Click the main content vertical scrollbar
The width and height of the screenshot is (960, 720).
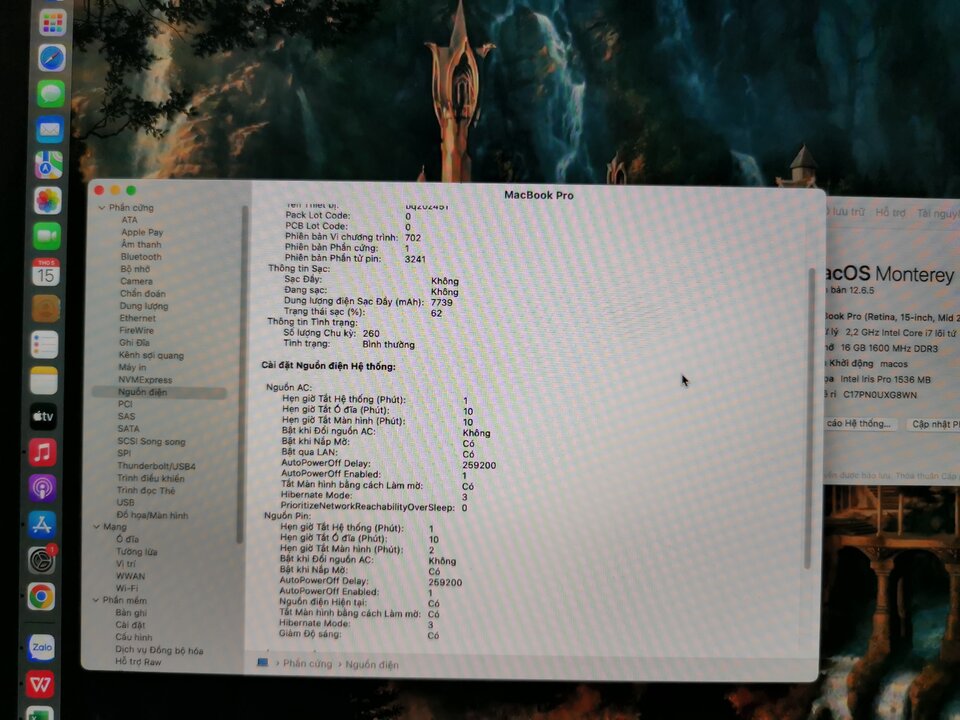pos(809,418)
